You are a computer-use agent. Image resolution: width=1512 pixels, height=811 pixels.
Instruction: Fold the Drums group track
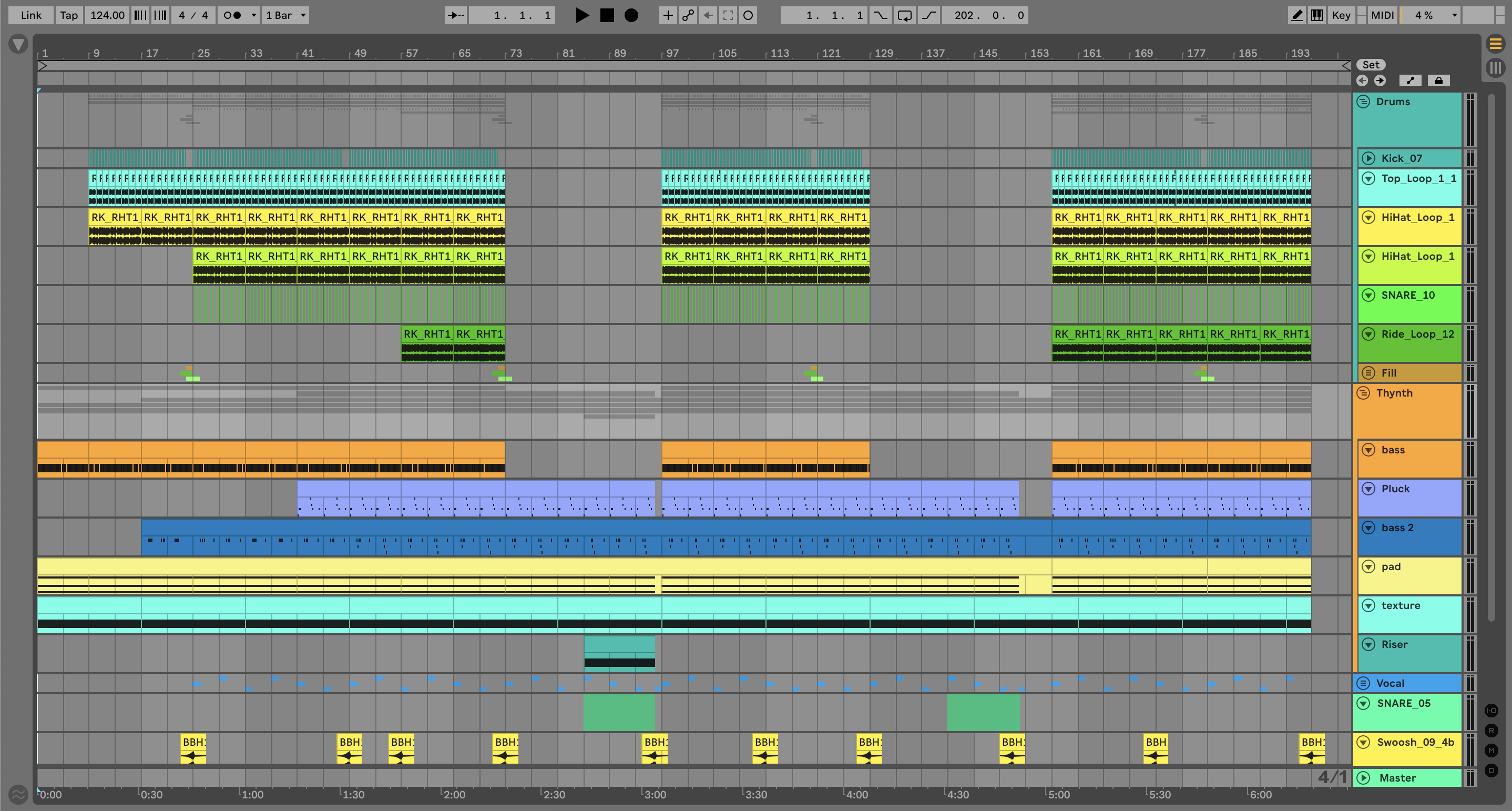tap(1364, 101)
